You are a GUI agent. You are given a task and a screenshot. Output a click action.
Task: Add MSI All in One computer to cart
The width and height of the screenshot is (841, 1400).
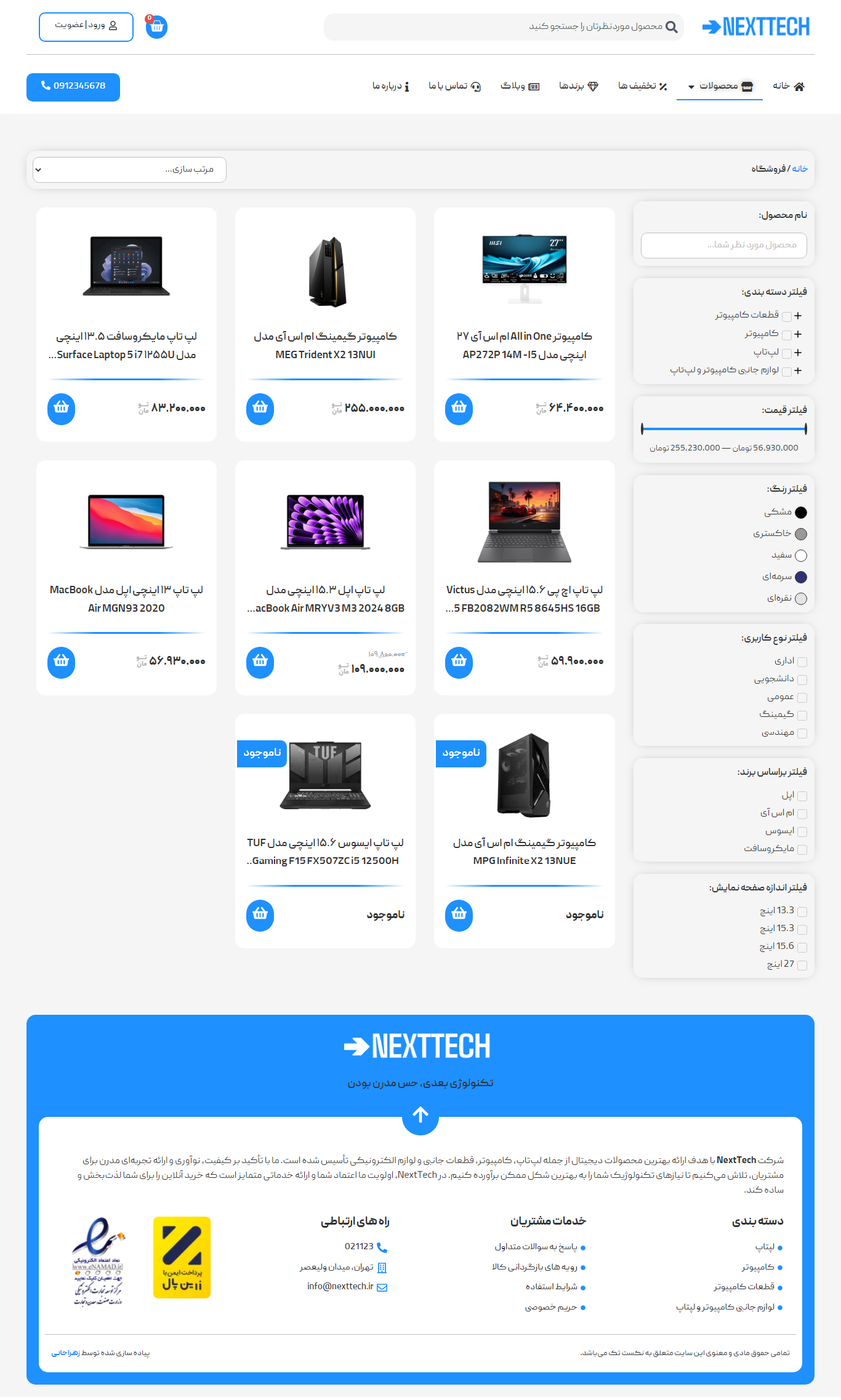[x=459, y=409]
